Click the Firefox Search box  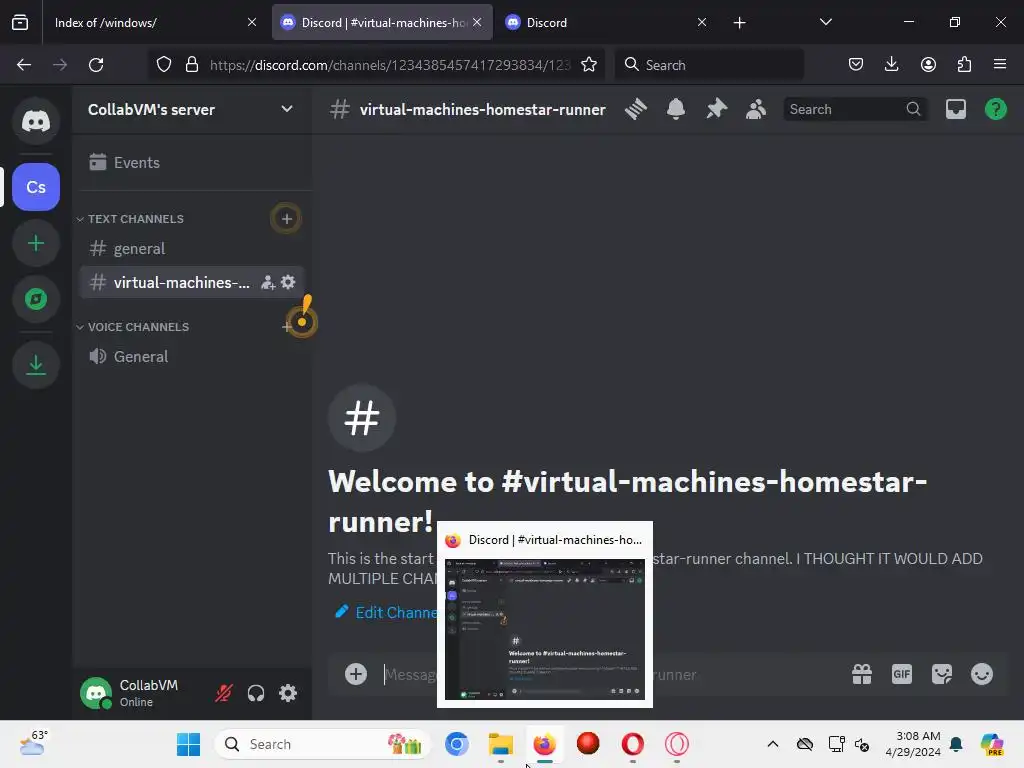click(710, 65)
